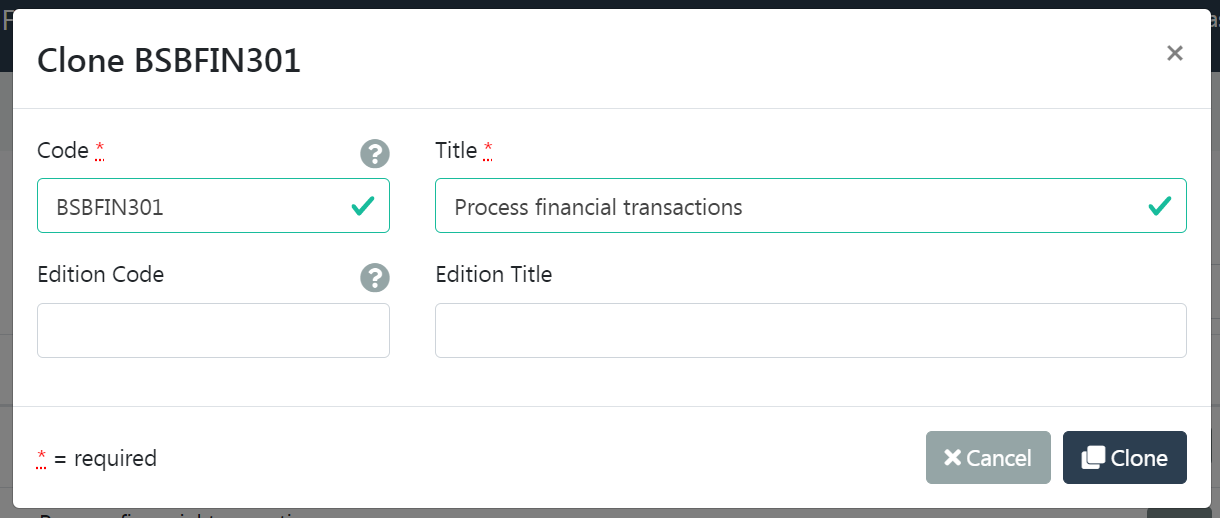Confirm with the Clone button

[x=1125, y=457]
